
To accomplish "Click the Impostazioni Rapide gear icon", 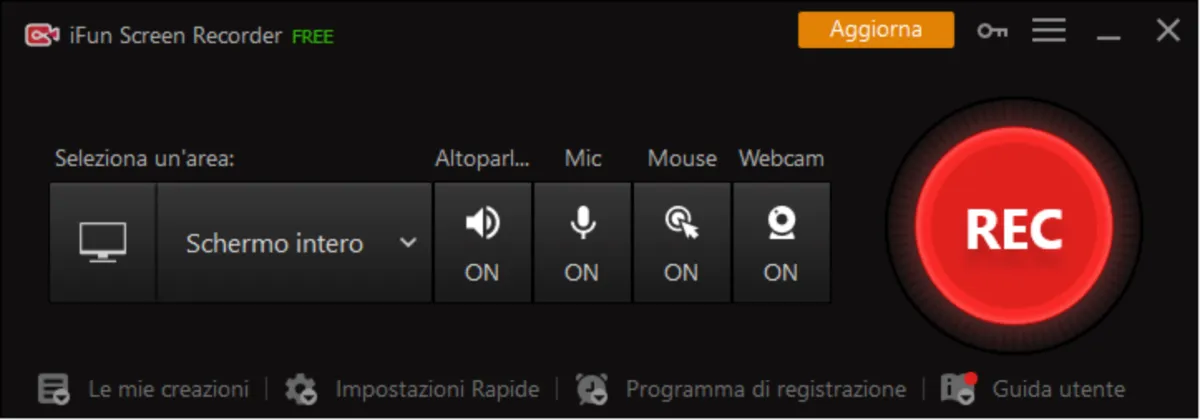I will click(301, 389).
